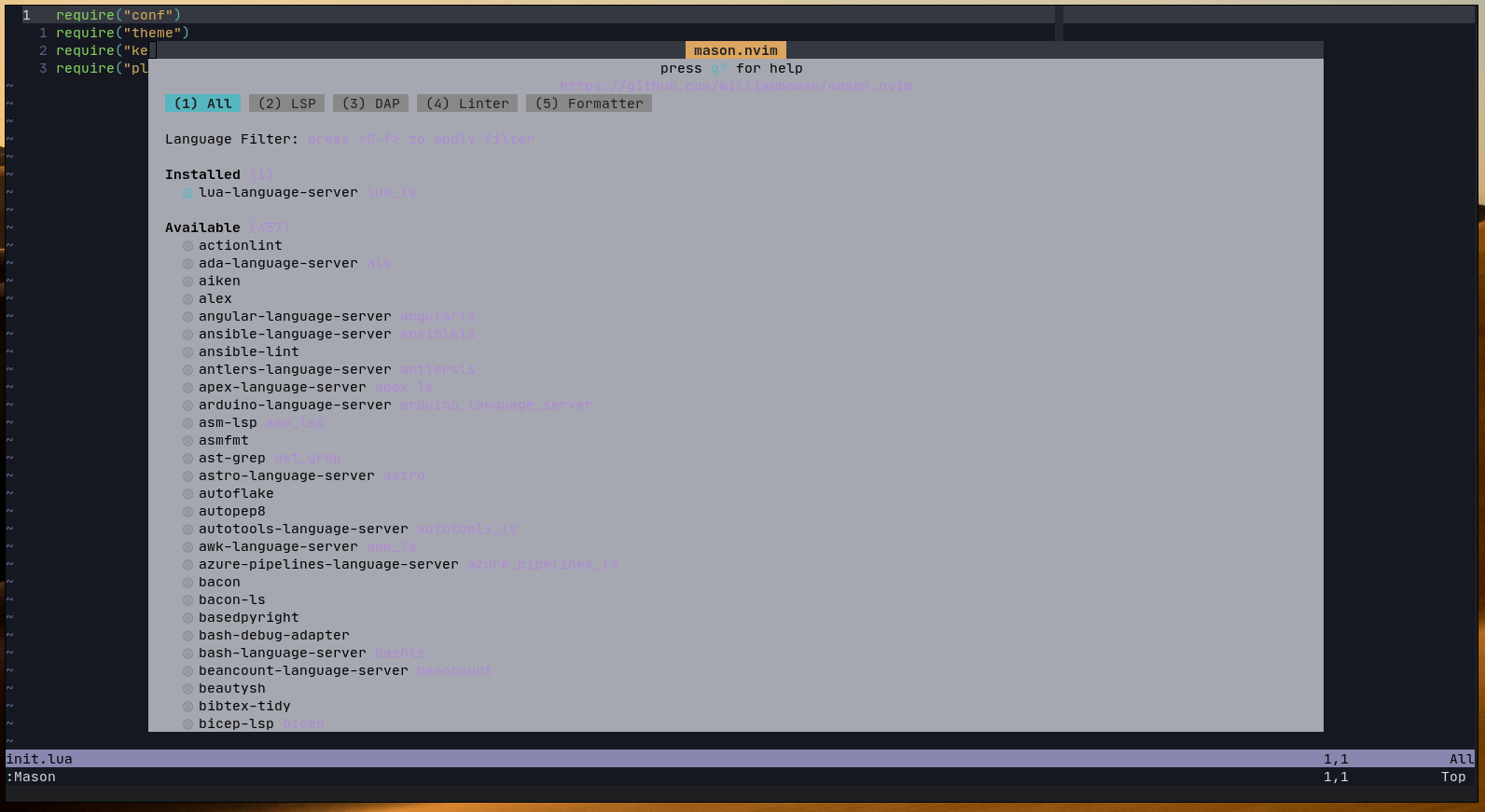This screenshot has height=812, width=1485.
Task: Select the autoflake package
Action: click(236, 493)
